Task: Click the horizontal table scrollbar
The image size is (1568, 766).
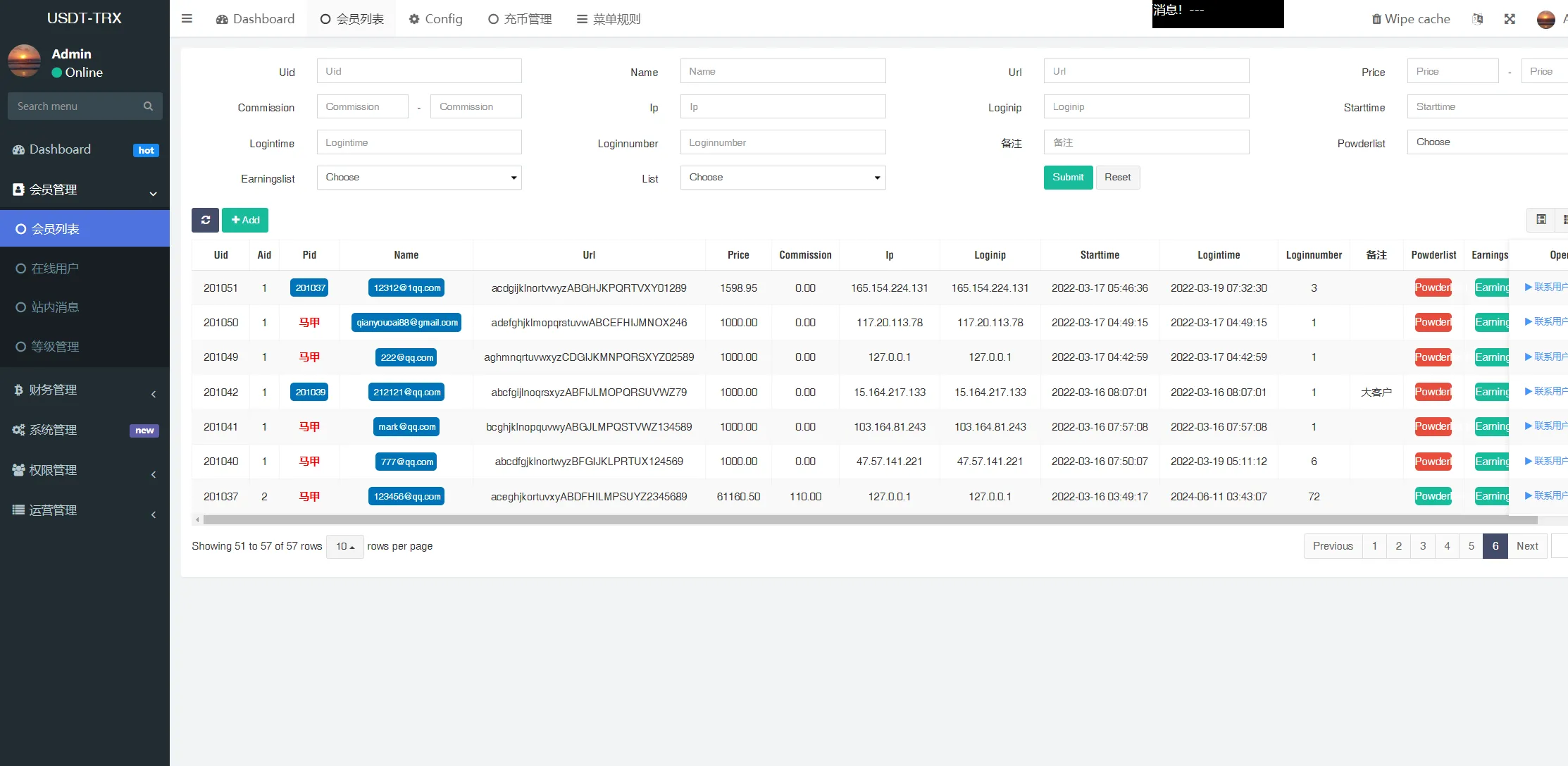Action: tap(869, 520)
